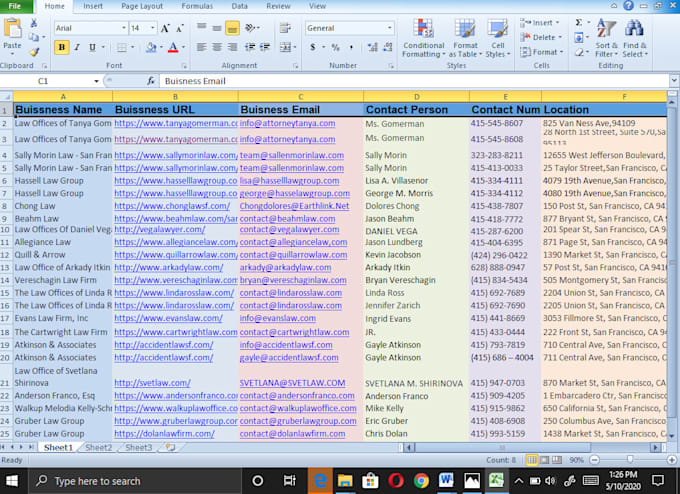Click the Cut scissors icon
680x494 pixels.
[x=34, y=23]
